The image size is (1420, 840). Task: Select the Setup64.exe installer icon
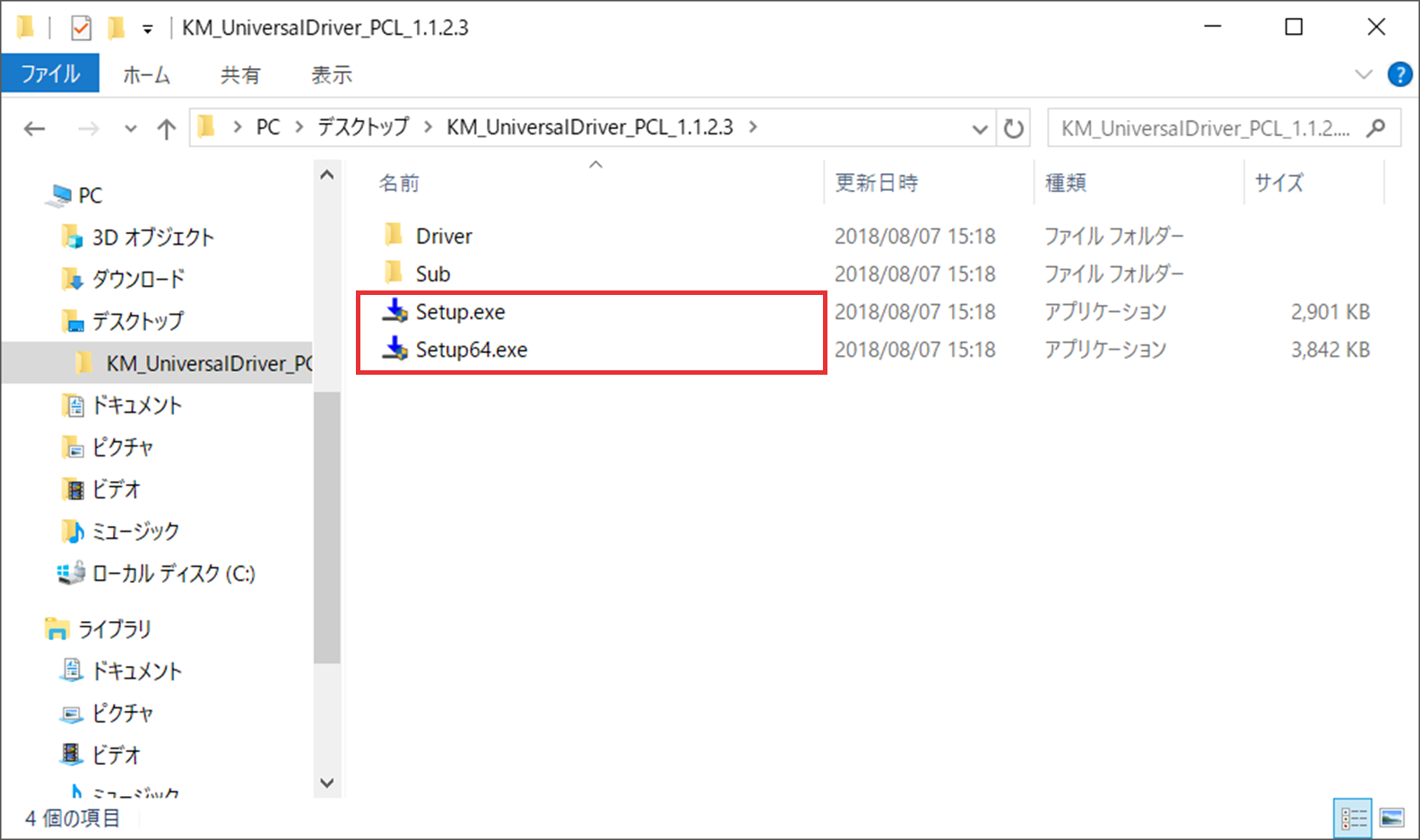point(394,349)
